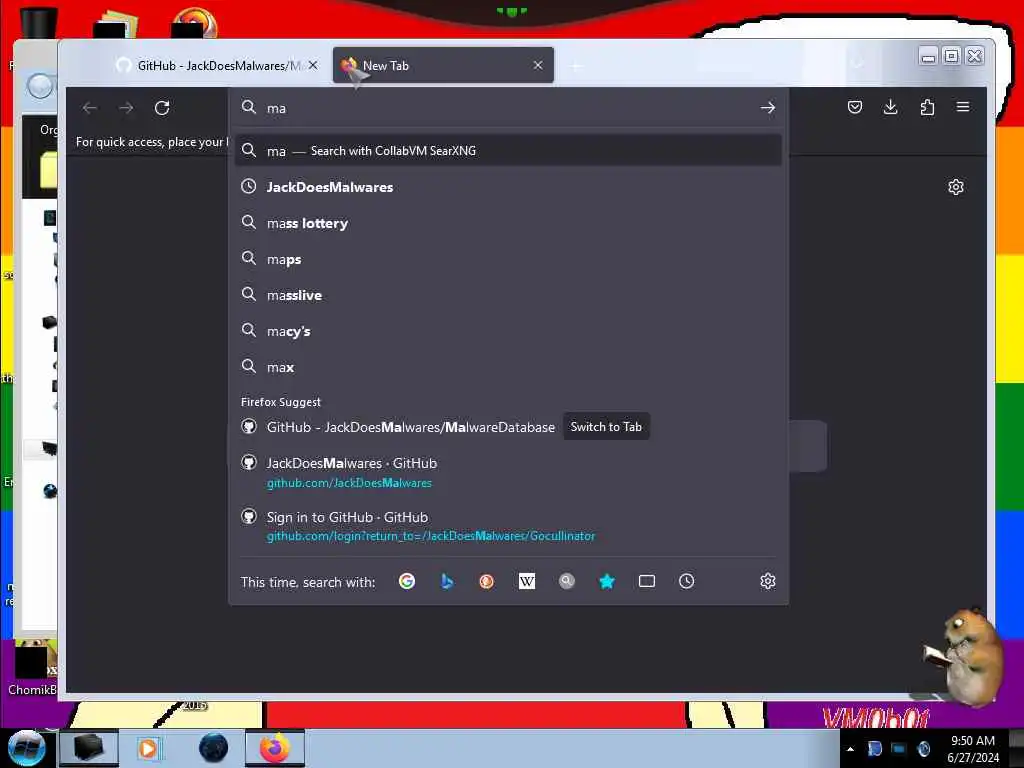Image resolution: width=1024 pixels, height=768 pixels.
Task: Choose the 'mass lottery' suggestion
Action: point(508,223)
